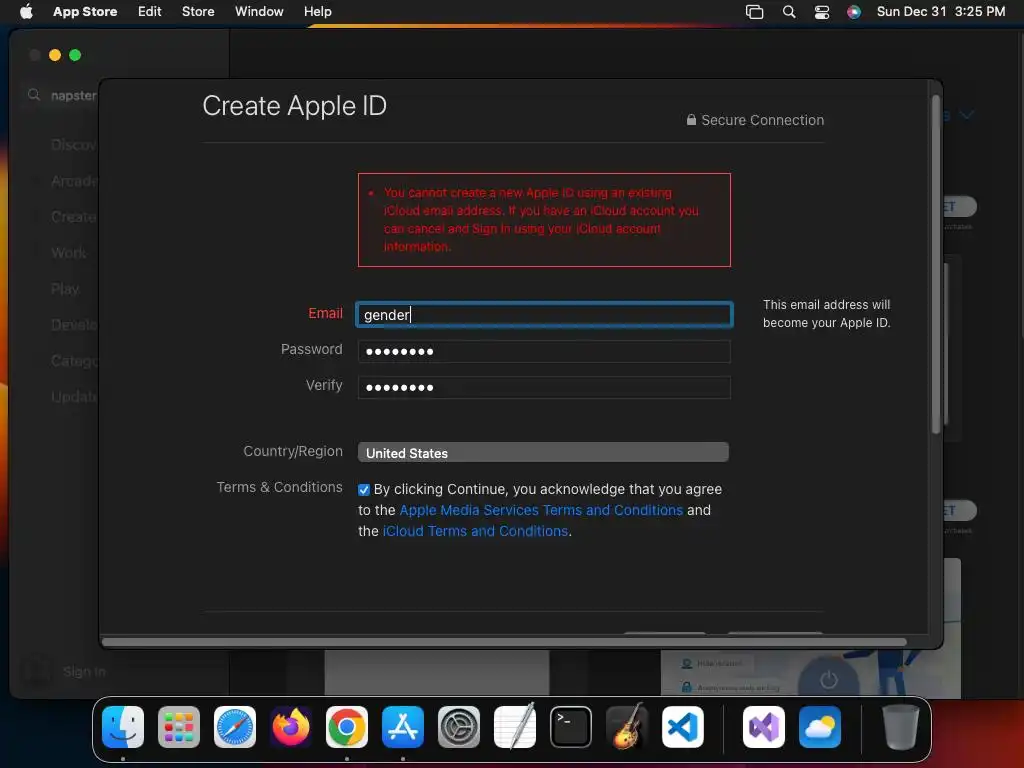
Task: Click the horizontal scrollbar of the dialog
Action: point(504,642)
